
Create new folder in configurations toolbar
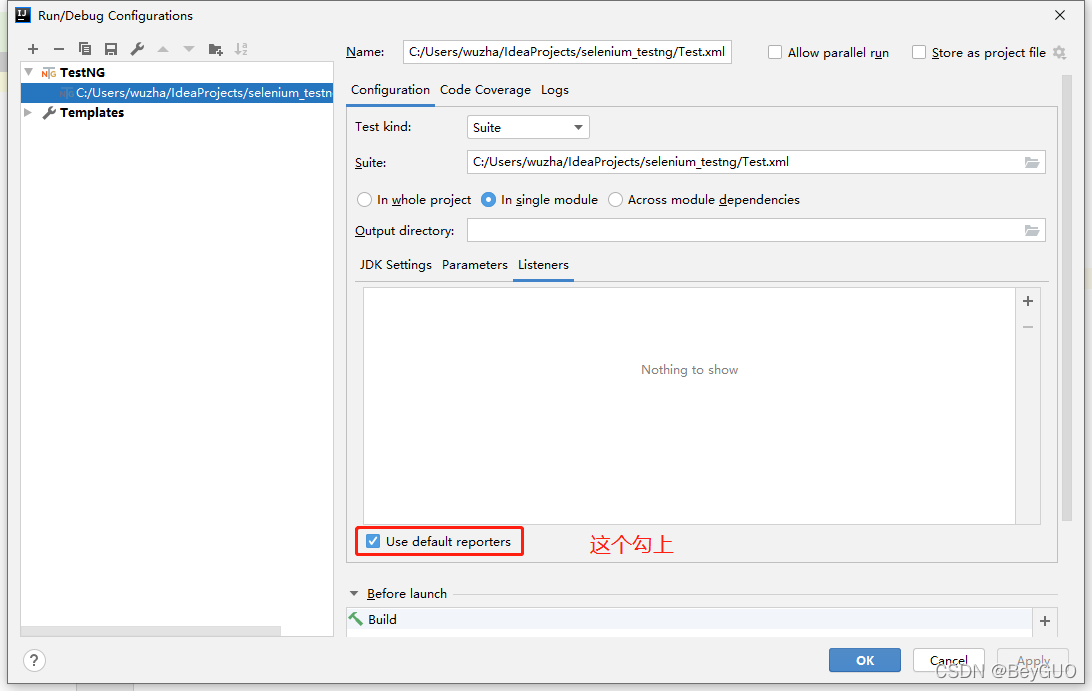(x=215, y=49)
